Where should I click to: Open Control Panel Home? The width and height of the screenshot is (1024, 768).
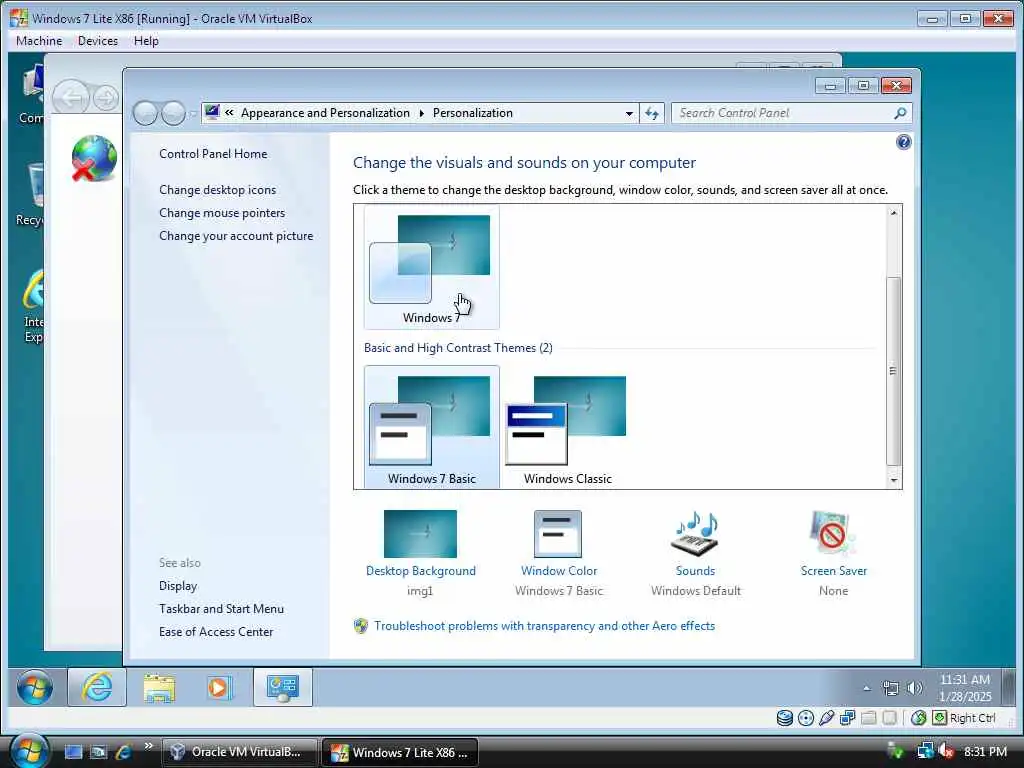pos(213,154)
